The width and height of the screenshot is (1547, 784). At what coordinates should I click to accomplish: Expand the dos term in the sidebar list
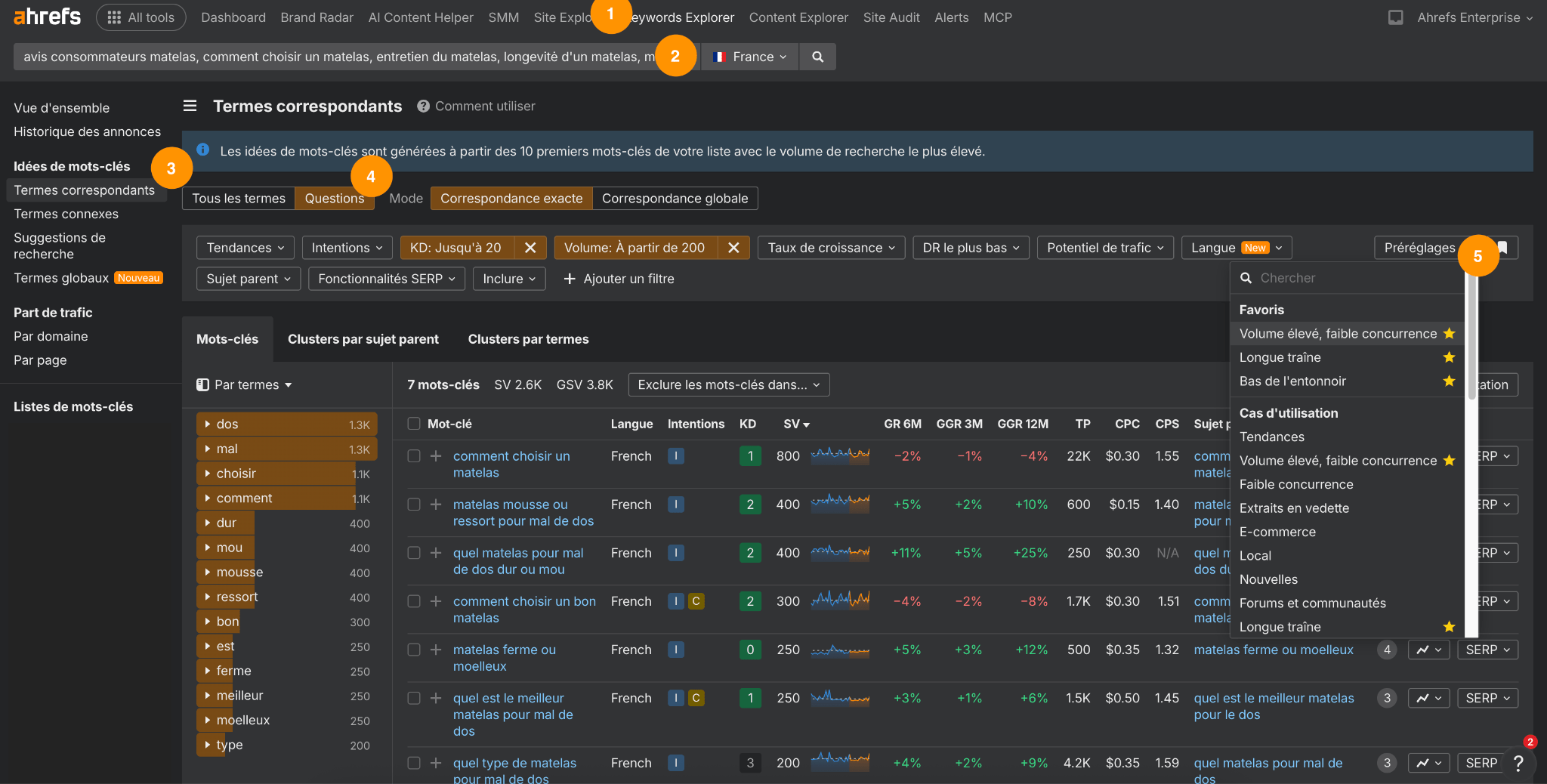coord(208,424)
